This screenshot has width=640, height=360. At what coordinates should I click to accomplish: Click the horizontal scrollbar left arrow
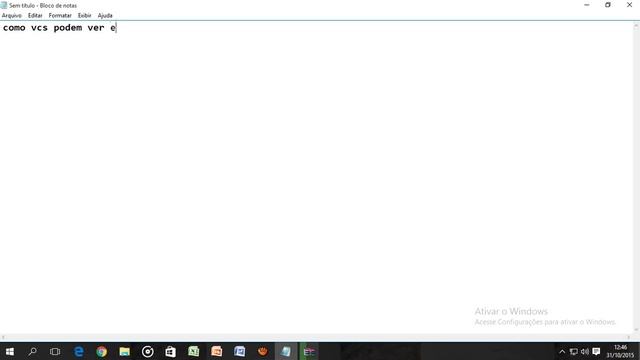pos(4,337)
